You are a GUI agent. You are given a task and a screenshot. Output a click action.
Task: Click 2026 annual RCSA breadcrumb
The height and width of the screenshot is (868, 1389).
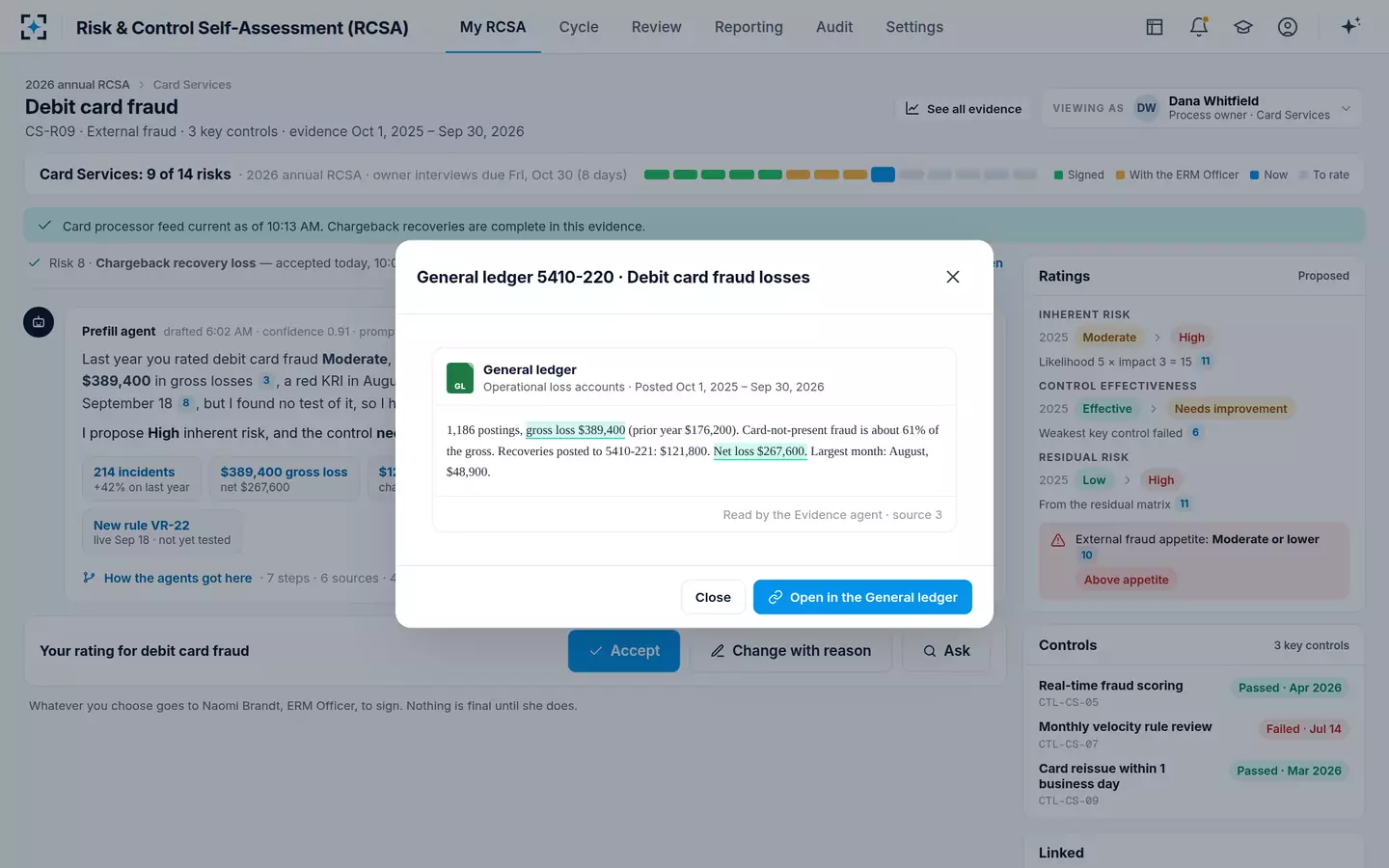(x=77, y=85)
